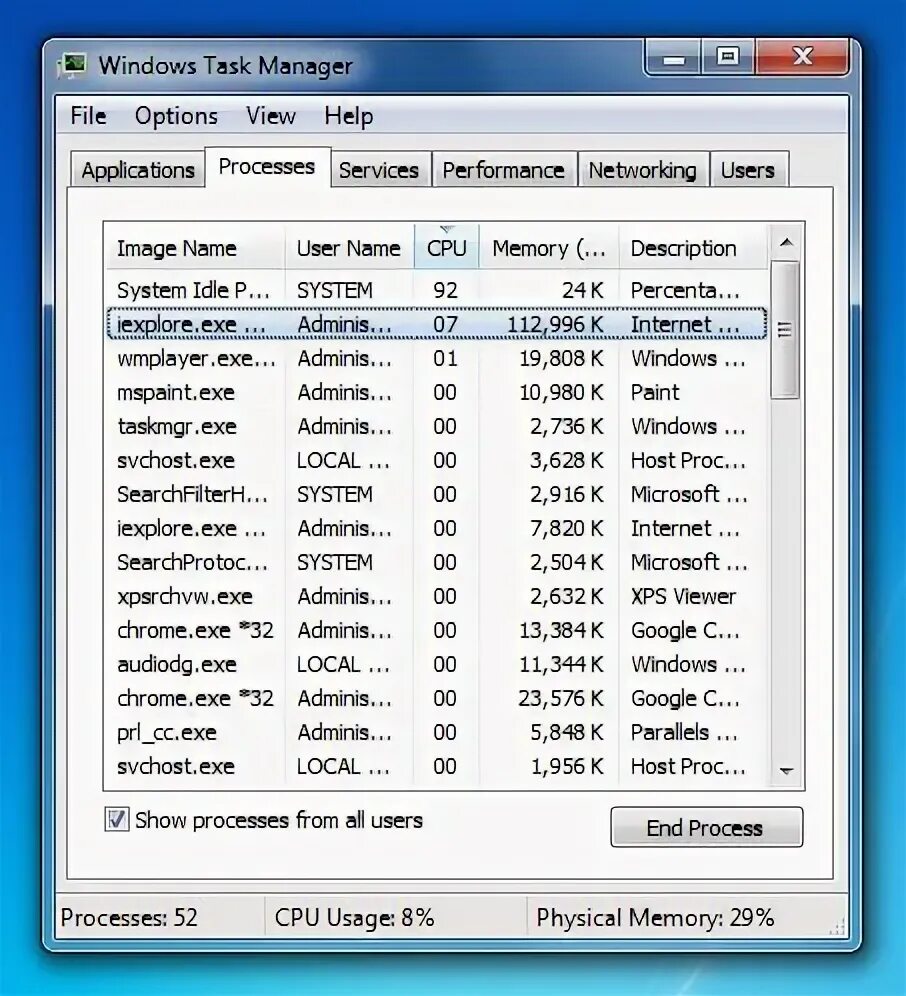The width and height of the screenshot is (906, 996).
Task: Select iexplore.exe using 7,820 K
Action: click(x=436, y=528)
